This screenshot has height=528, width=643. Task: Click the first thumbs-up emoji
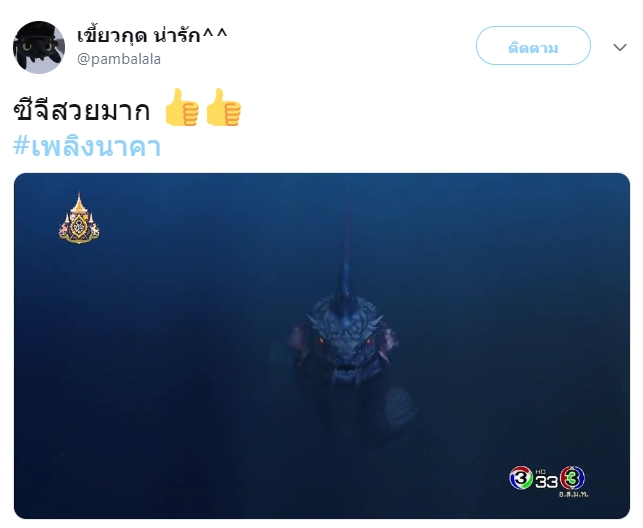point(182,107)
